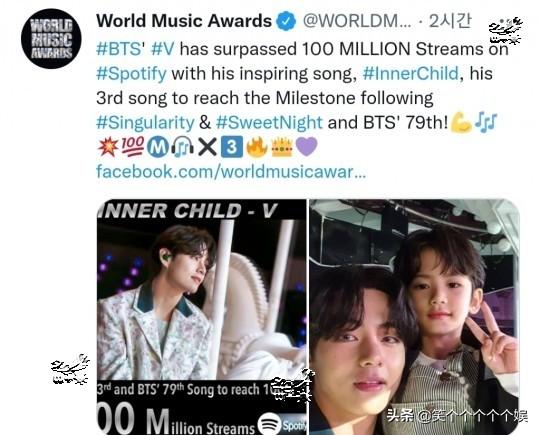This screenshot has height=435, width=540.
Task: Click the Spotify logo in the banner
Action: tap(269, 424)
